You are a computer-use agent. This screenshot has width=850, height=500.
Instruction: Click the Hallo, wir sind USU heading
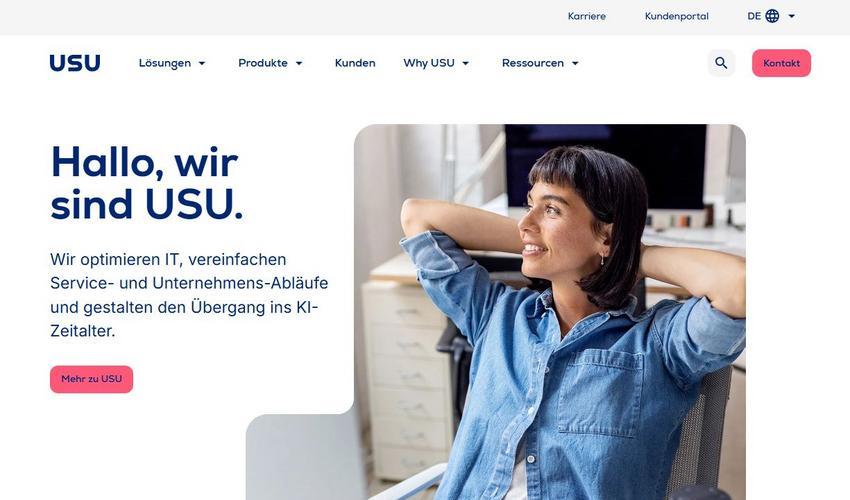tap(147, 183)
